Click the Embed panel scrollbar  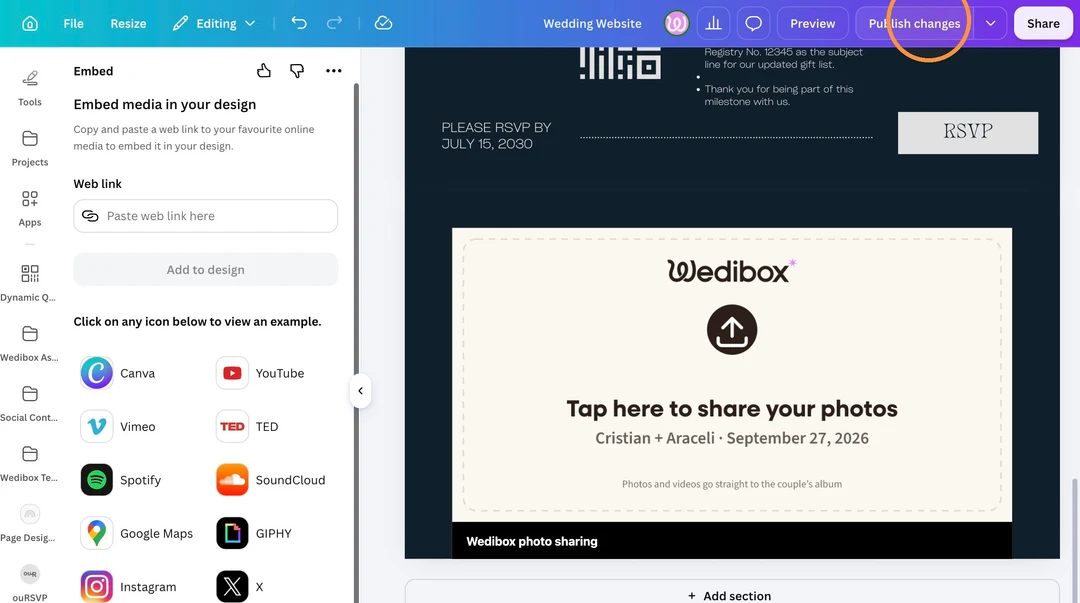tap(356, 343)
